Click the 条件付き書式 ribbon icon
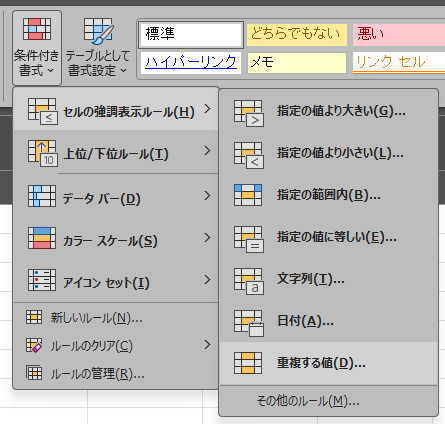 pos(37,29)
